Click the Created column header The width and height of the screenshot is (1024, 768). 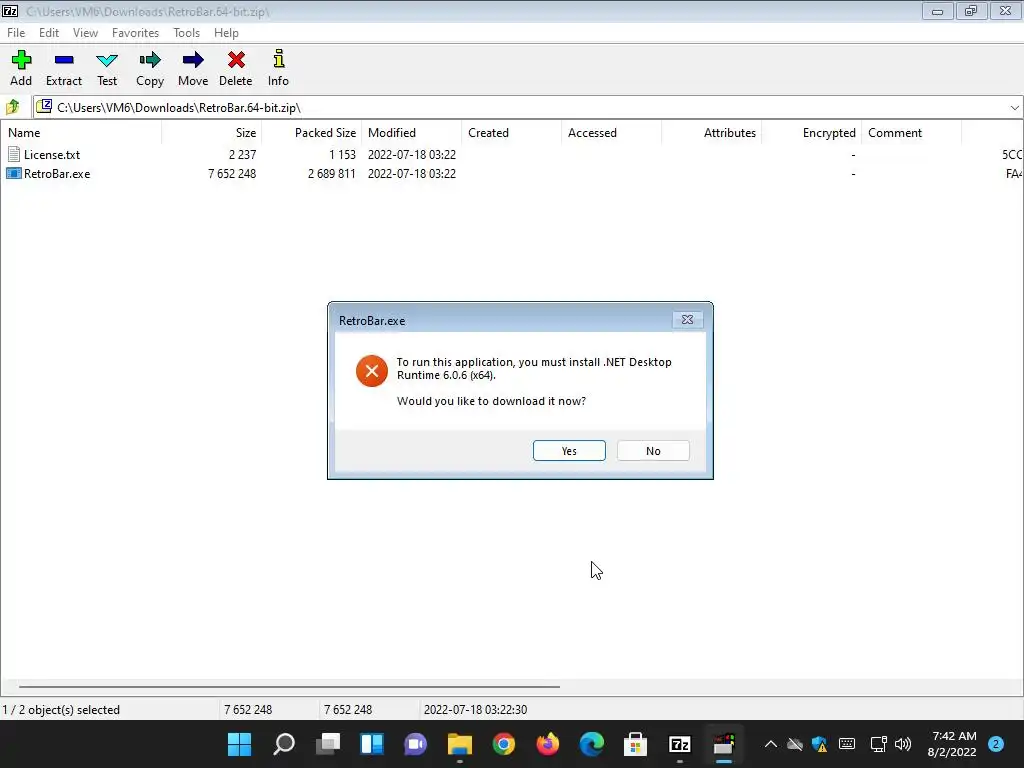pos(511,133)
